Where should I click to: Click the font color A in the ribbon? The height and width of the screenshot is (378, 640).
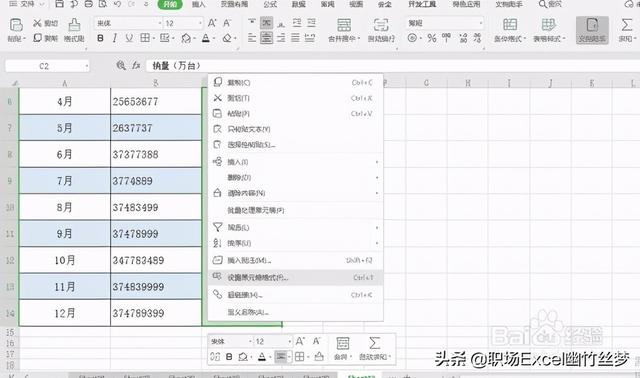pos(206,38)
